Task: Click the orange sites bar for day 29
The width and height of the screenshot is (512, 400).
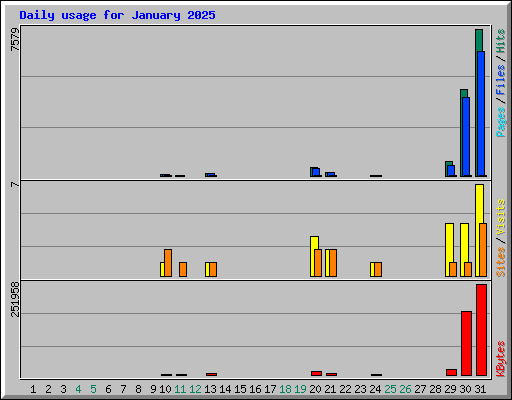Action: (453, 269)
